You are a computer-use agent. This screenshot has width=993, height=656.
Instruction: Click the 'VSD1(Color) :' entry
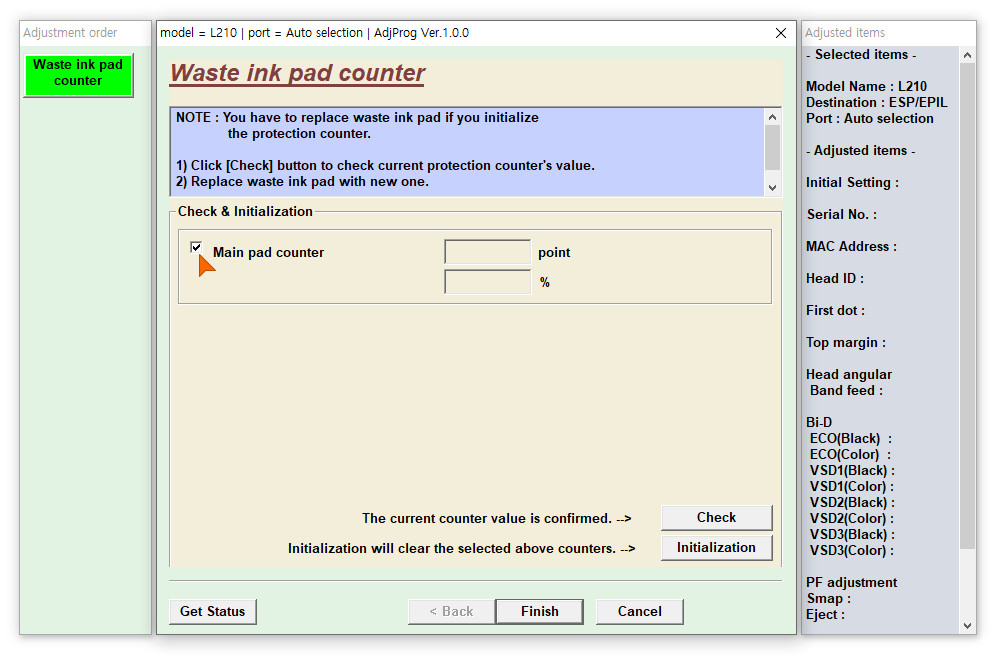click(x=852, y=486)
